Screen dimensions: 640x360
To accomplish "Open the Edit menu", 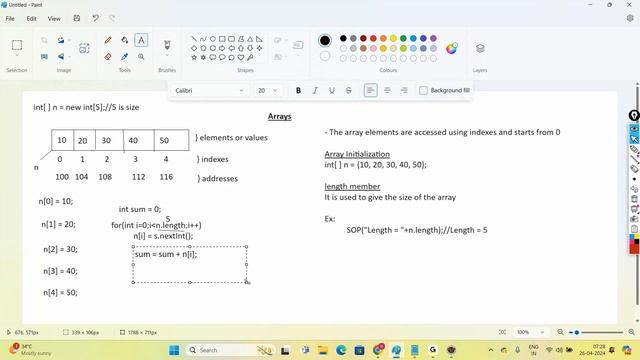I will coord(31,18).
